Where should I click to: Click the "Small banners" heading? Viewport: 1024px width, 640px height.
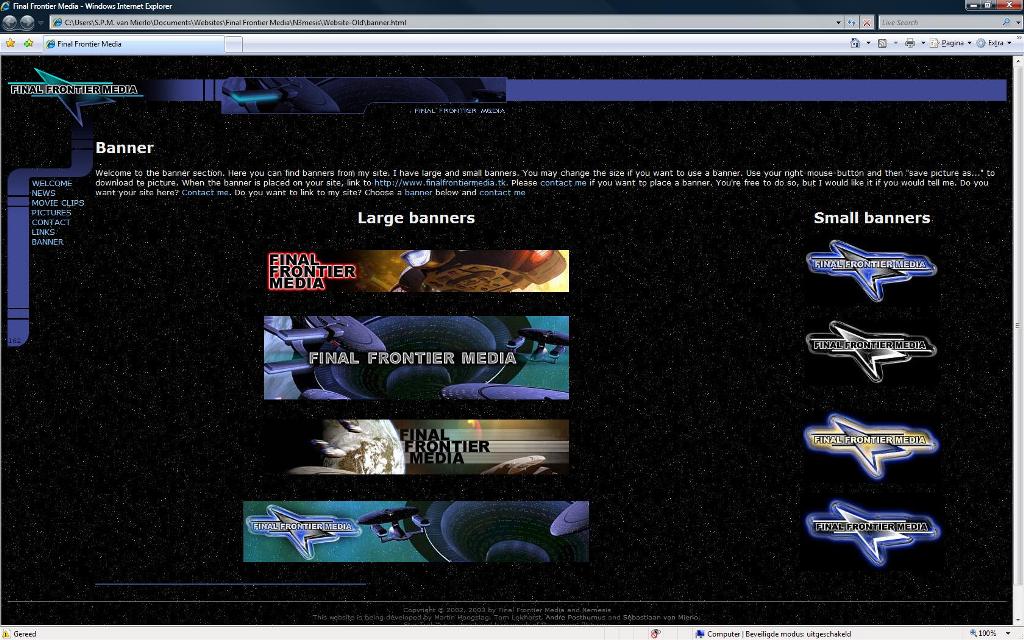click(x=872, y=218)
